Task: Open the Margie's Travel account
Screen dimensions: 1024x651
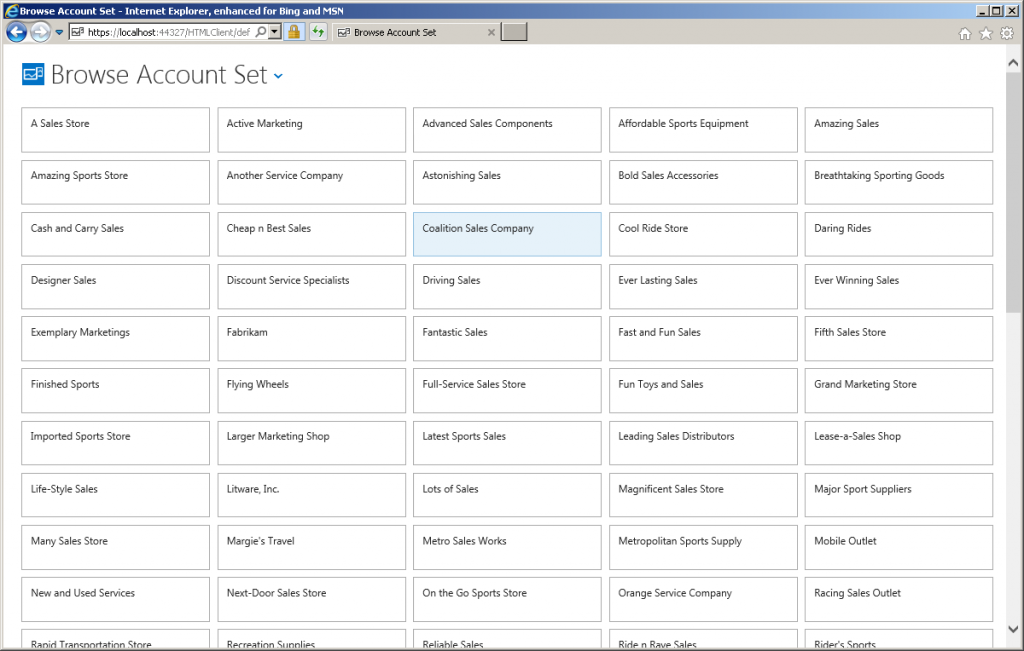Action: point(311,547)
